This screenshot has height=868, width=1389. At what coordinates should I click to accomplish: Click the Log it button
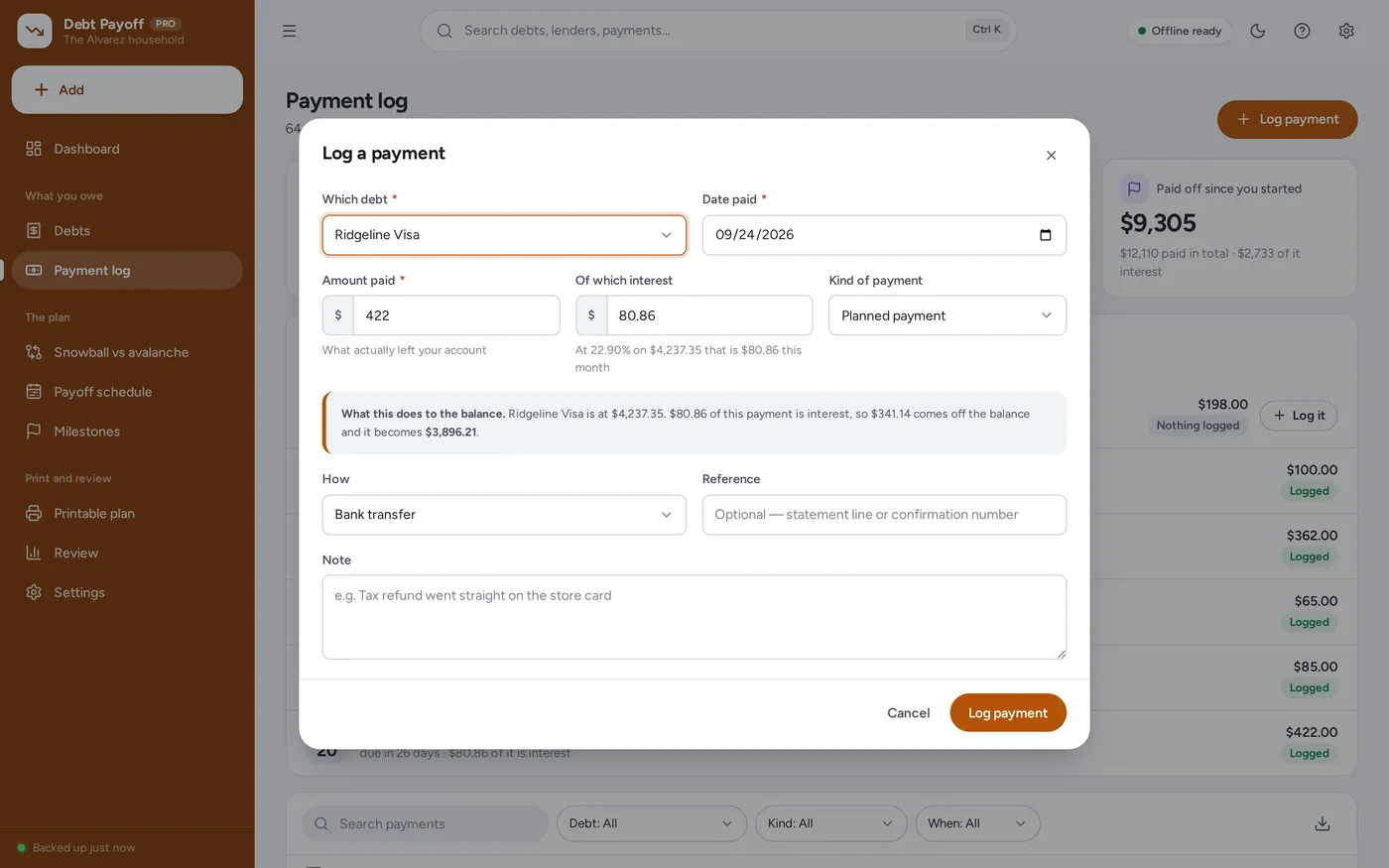(x=1299, y=416)
